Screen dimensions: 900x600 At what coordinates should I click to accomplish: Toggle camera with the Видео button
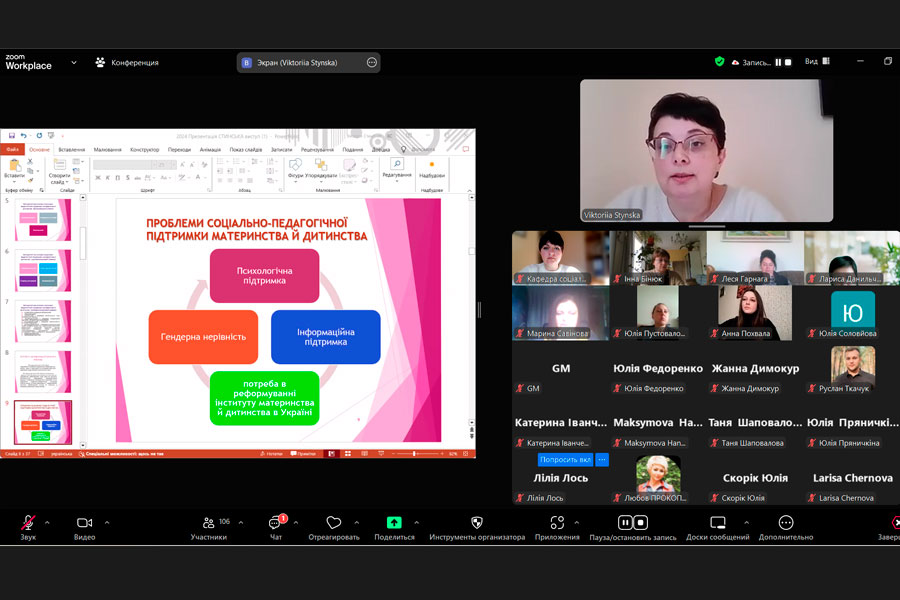(84, 523)
